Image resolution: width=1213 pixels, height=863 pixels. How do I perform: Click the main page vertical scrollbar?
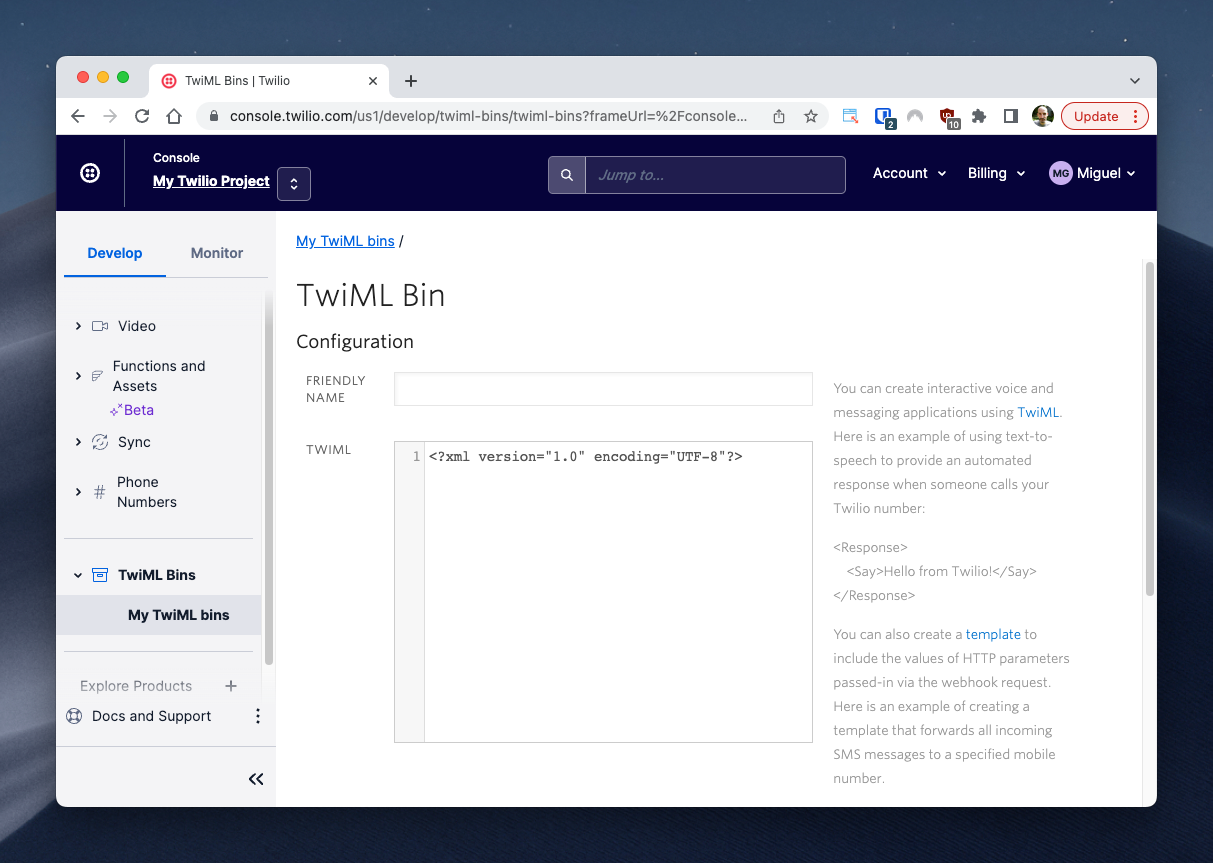(1149, 430)
